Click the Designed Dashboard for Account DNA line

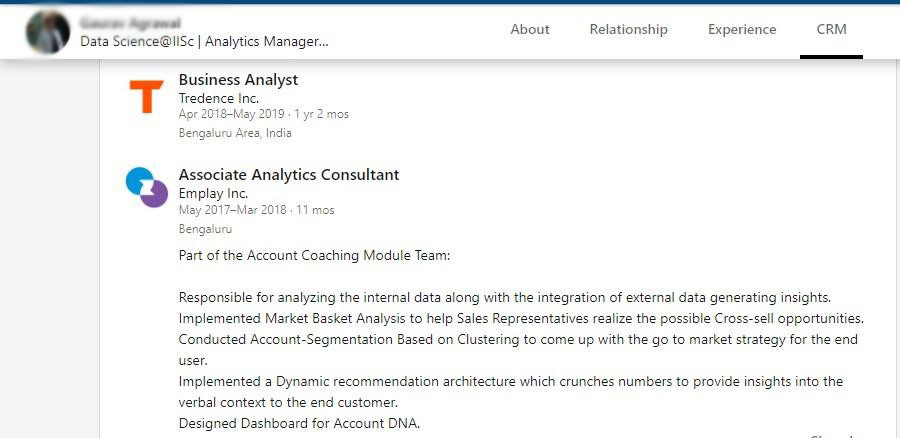(300, 424)
